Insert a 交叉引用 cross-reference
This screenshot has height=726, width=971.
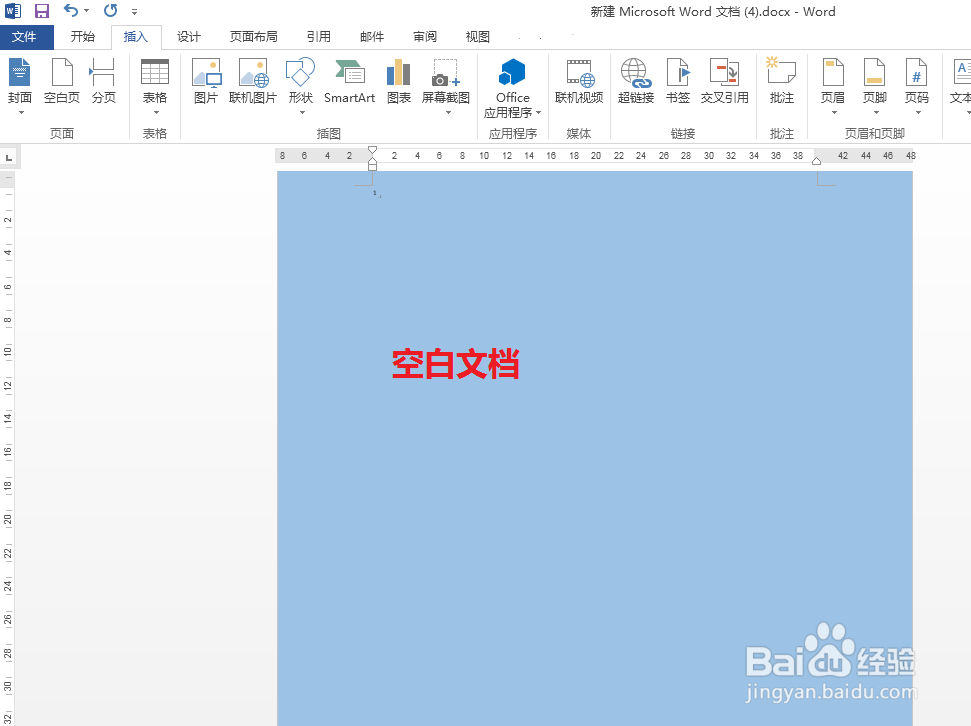(x=725, y=81)
